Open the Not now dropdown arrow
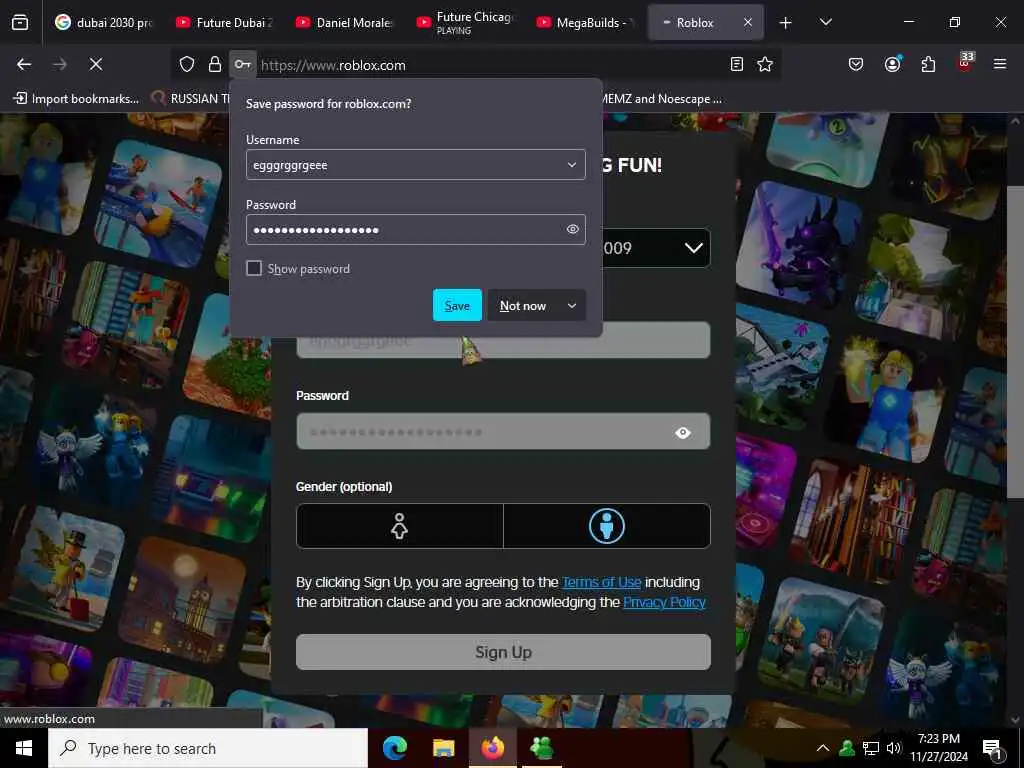 click(571, 306)
